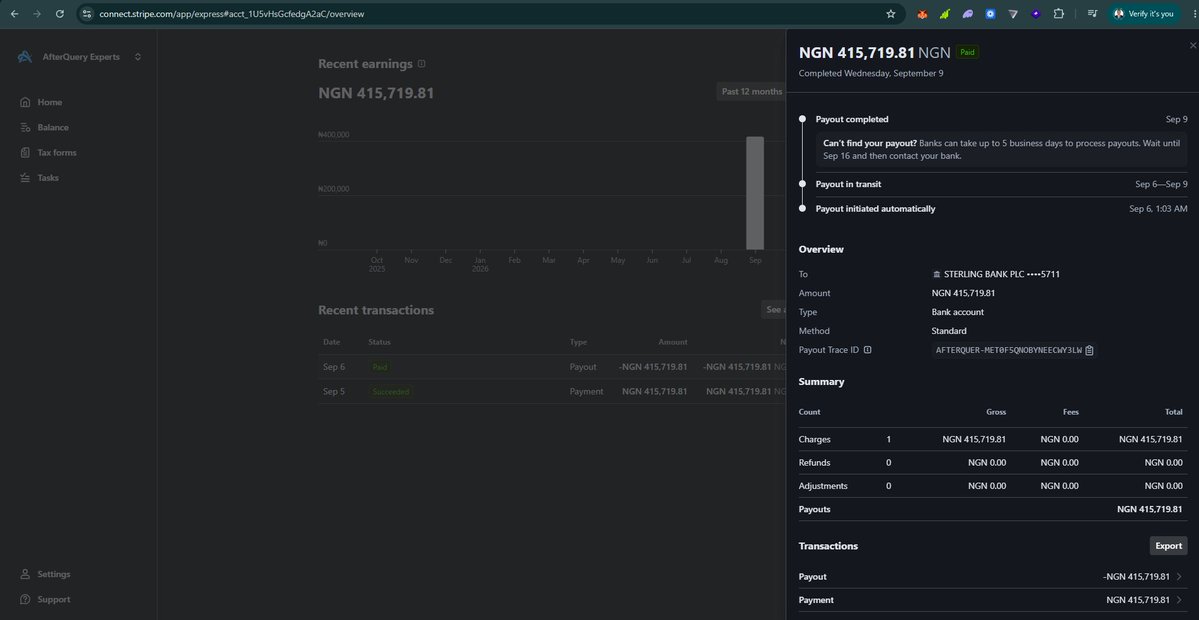The height and width of the screenshot is (620, 1199).
Task: Click the Tasks checklist icon
Action: click(x=25, y=178)
